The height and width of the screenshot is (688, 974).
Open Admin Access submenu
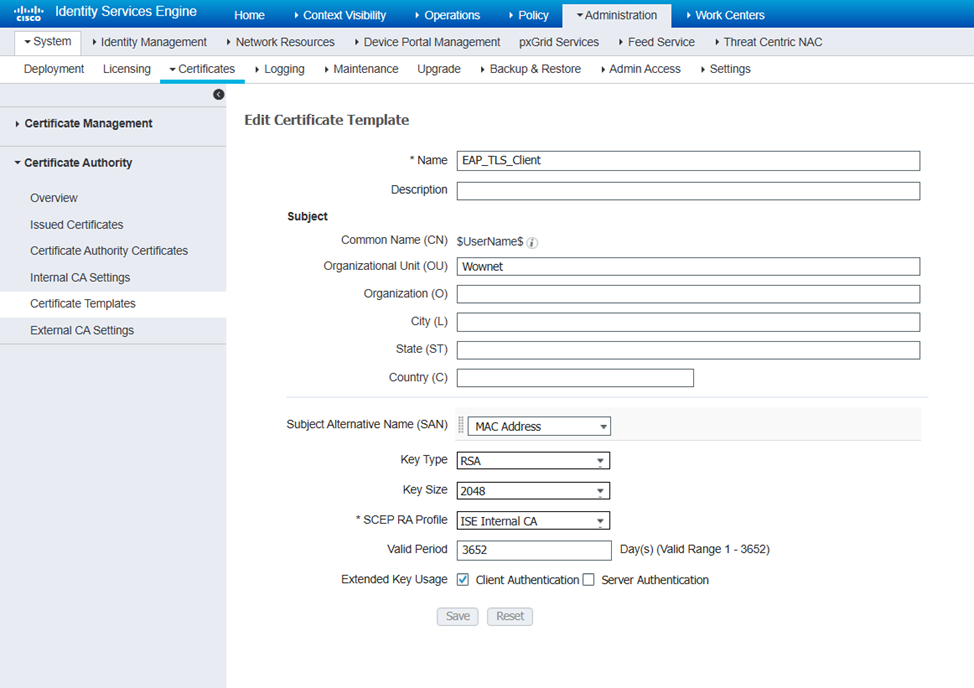(x=641, y=69)
